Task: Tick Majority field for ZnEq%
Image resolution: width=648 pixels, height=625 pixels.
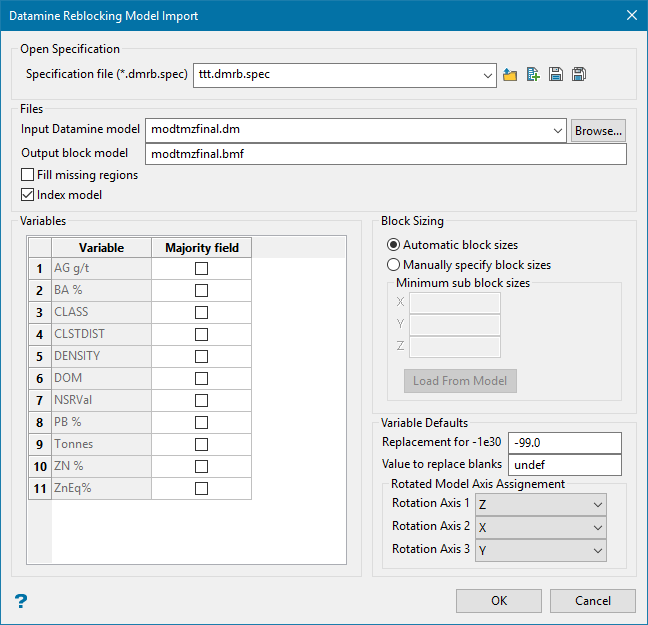Action: click(x=201, y=489)
